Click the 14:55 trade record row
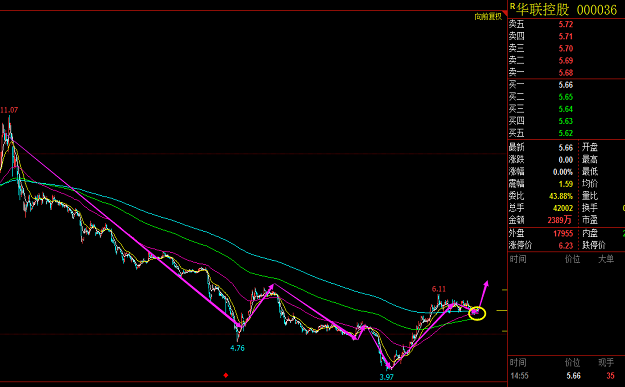This screenshot has height=387, width=625. 566,376
